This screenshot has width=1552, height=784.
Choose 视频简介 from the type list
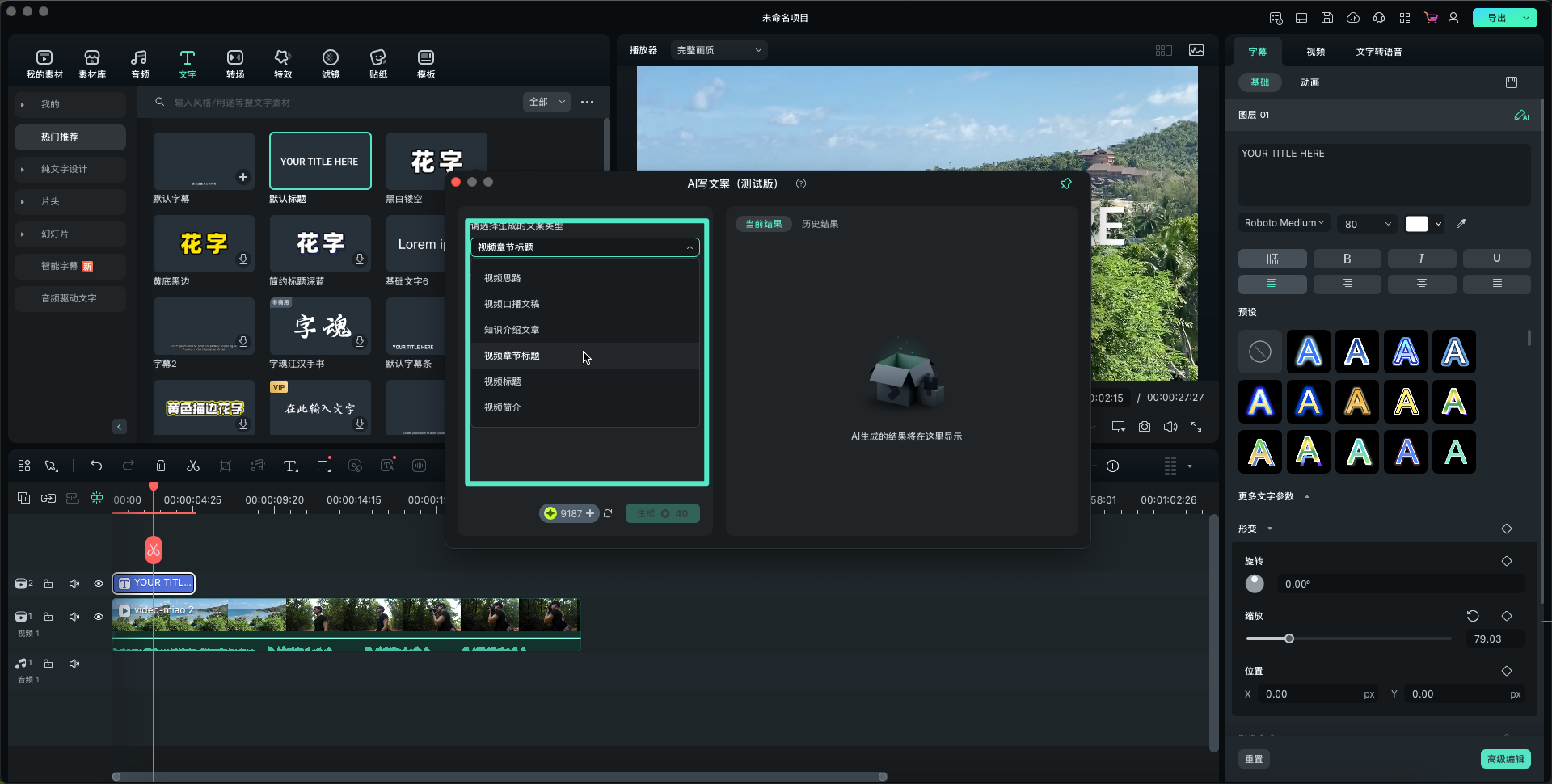pos(585,407)
